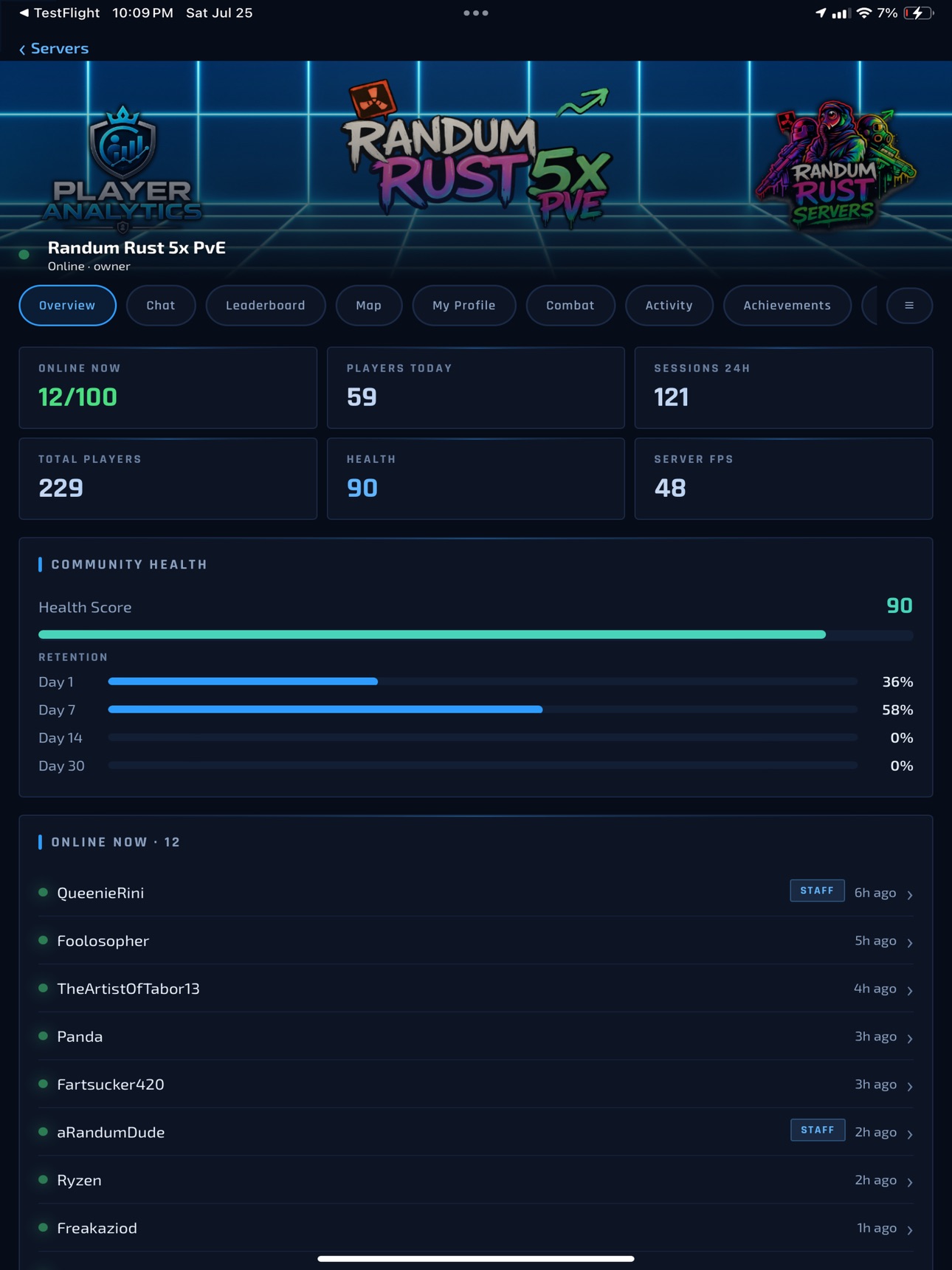This screenshot has height=1270, width=952.
Task: Tap the Server FPS 48 card
Action: tap(784, 478)
